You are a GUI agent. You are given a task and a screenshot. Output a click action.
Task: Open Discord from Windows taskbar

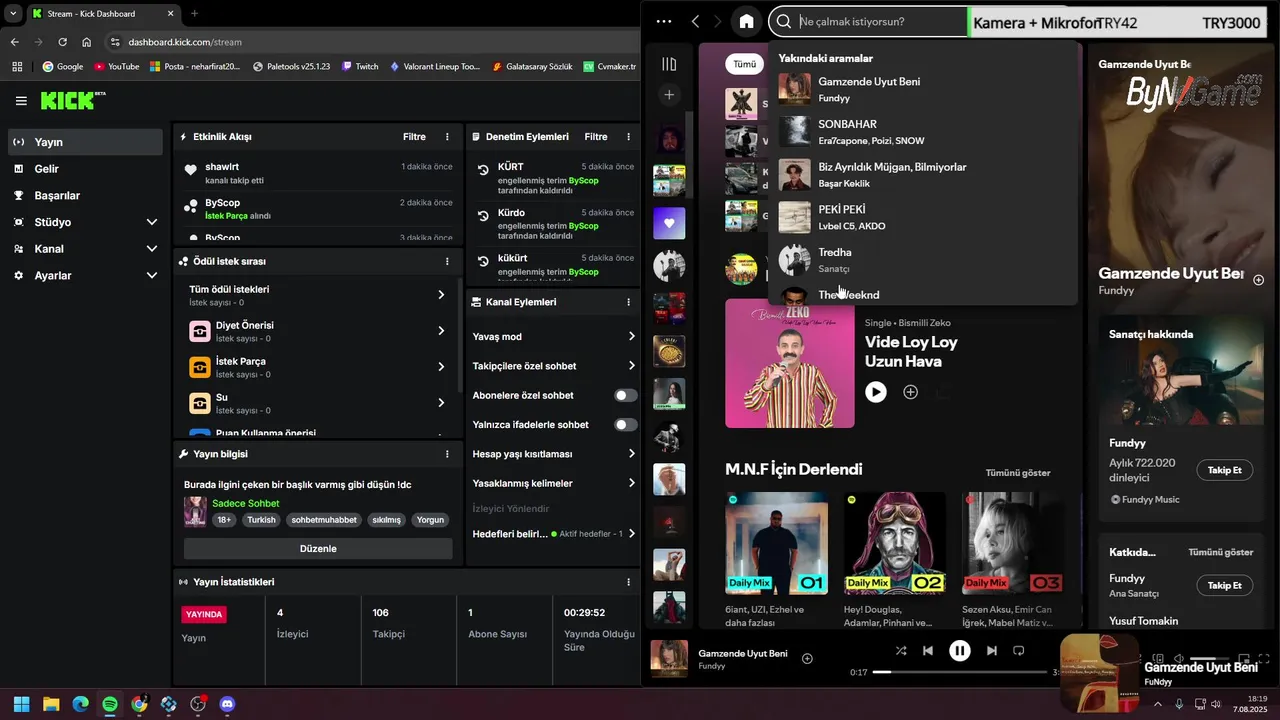click(x=227, y=704)
